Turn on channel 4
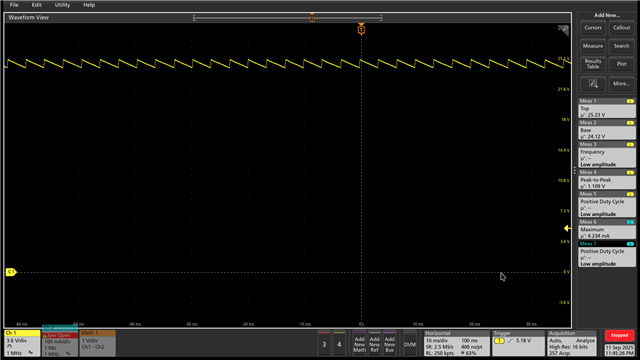 pos(339,344)
